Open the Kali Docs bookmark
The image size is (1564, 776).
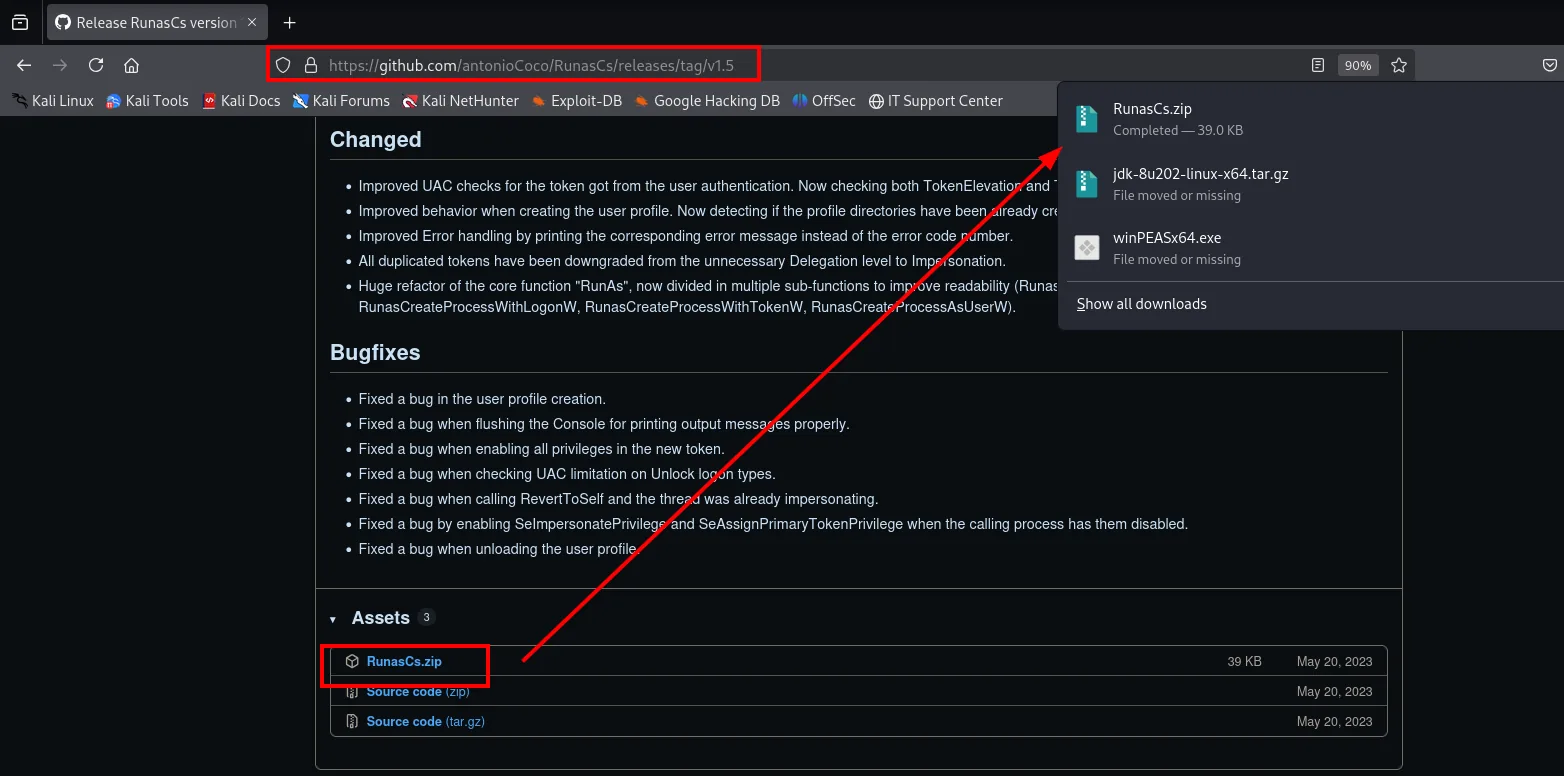241,100
